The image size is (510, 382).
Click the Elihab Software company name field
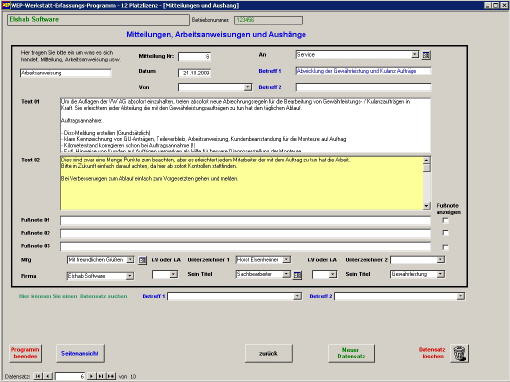[98, 20]
